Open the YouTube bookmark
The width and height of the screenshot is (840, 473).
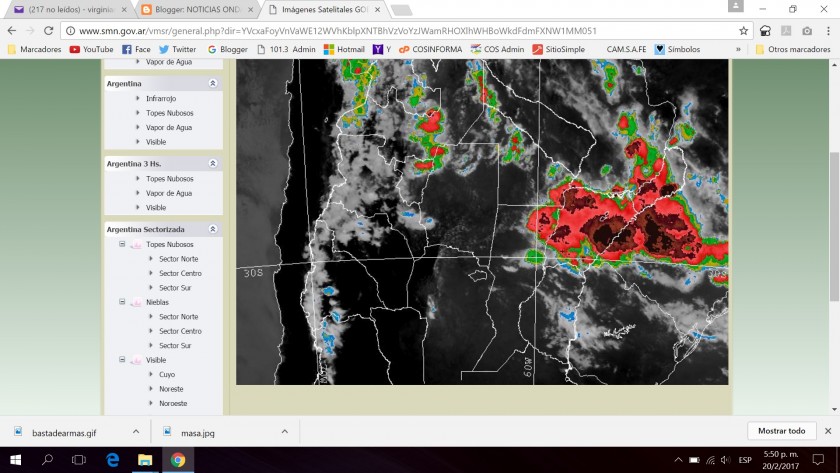click(x=90, y=49)
